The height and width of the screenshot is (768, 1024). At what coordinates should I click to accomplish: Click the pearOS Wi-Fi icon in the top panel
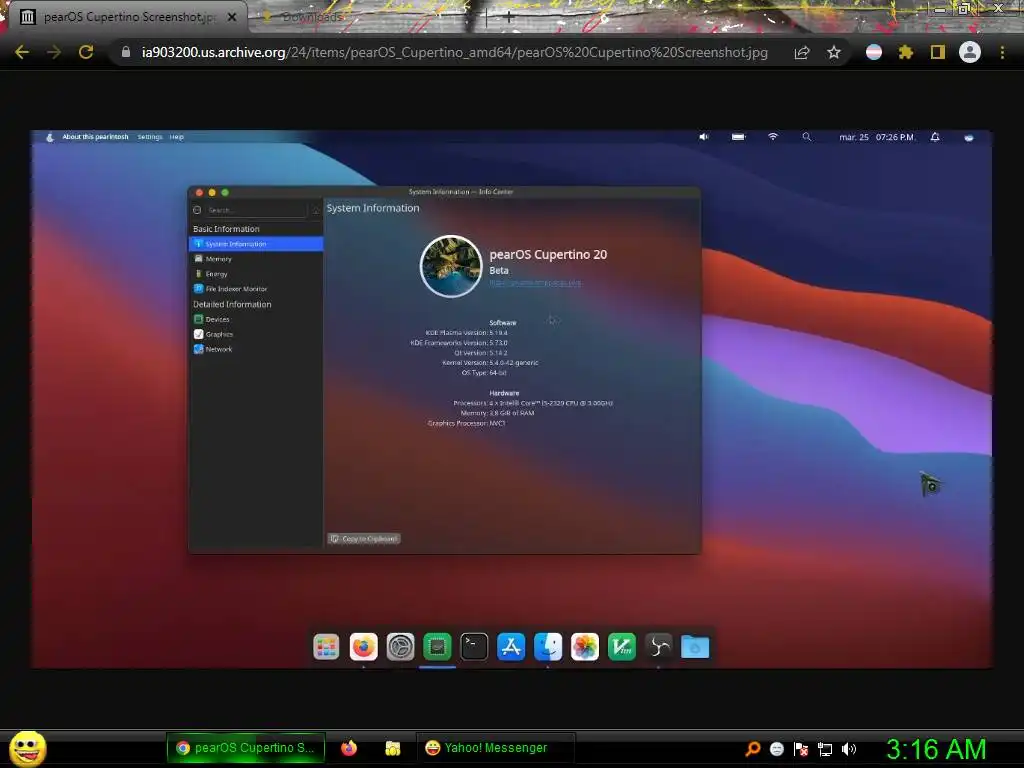(773, 137)
